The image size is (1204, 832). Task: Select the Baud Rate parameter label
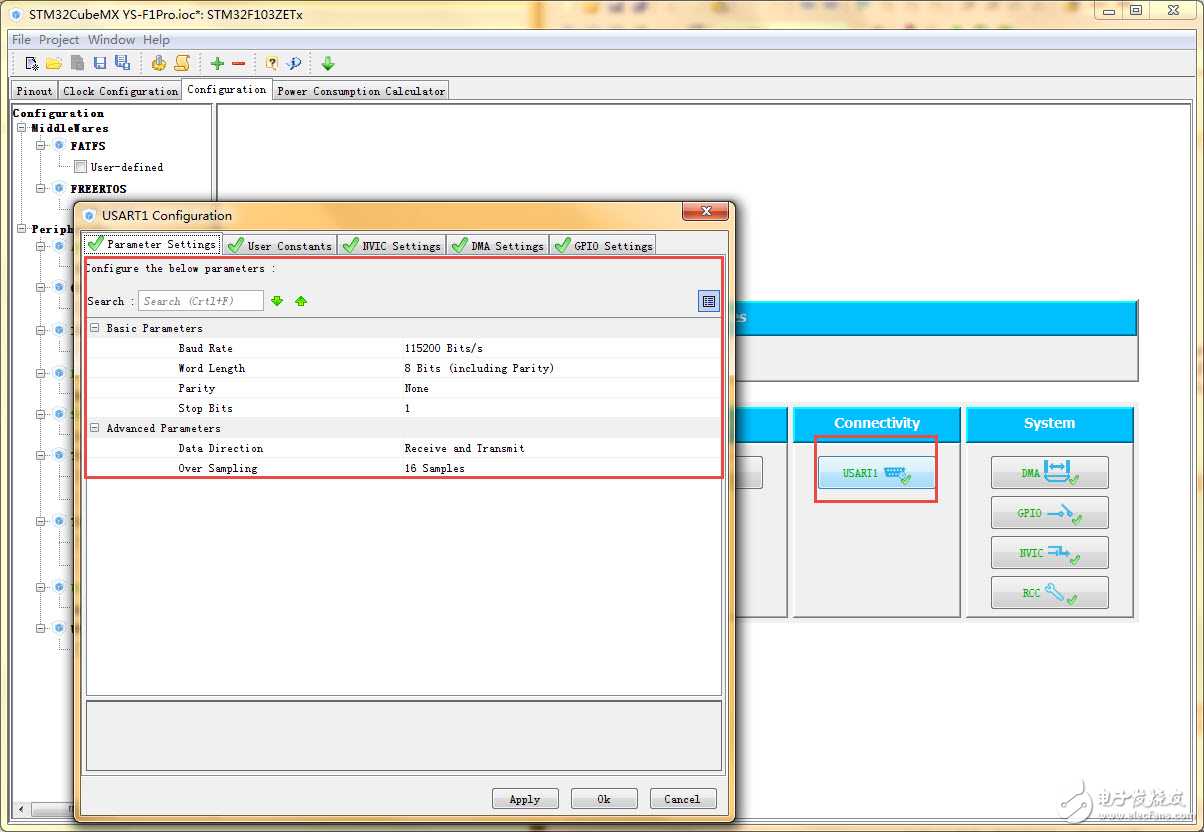205,348
